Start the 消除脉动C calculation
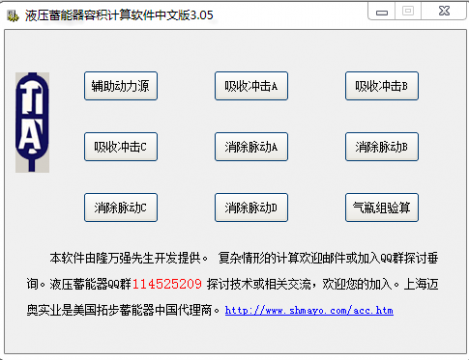 pos(121,207)
